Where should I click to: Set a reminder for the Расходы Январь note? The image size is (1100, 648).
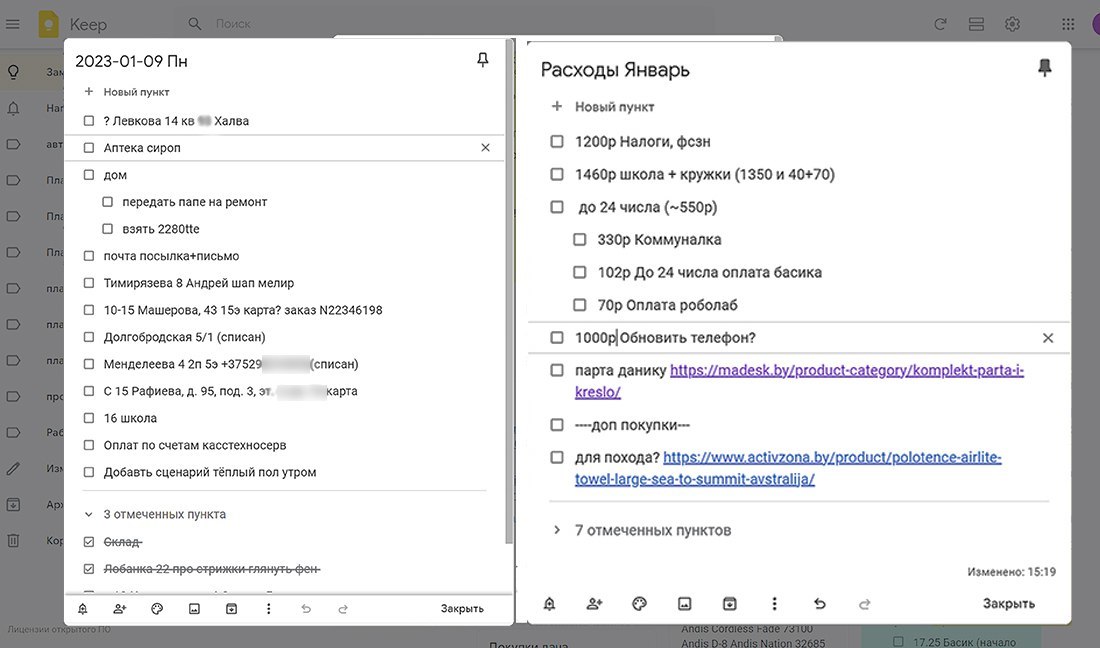click(549, 604)
